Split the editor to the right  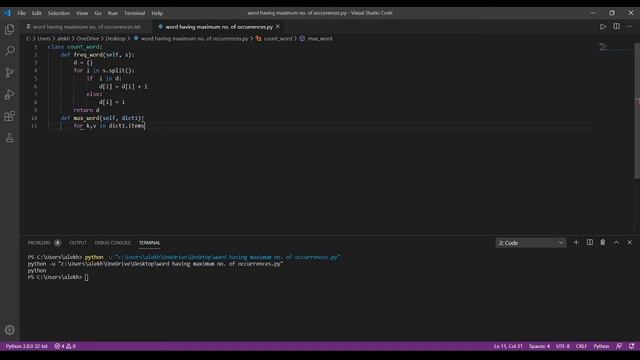tap(616, 27)
